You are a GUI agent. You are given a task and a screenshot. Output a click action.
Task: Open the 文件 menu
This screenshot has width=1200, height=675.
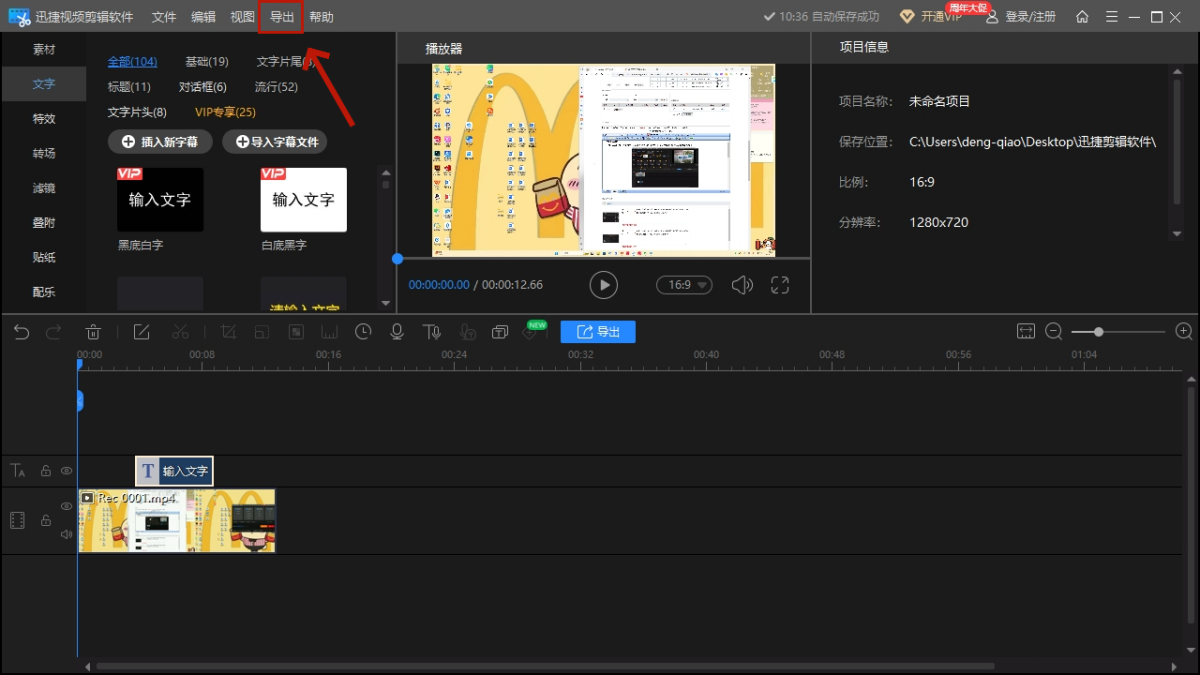[164, 17]
